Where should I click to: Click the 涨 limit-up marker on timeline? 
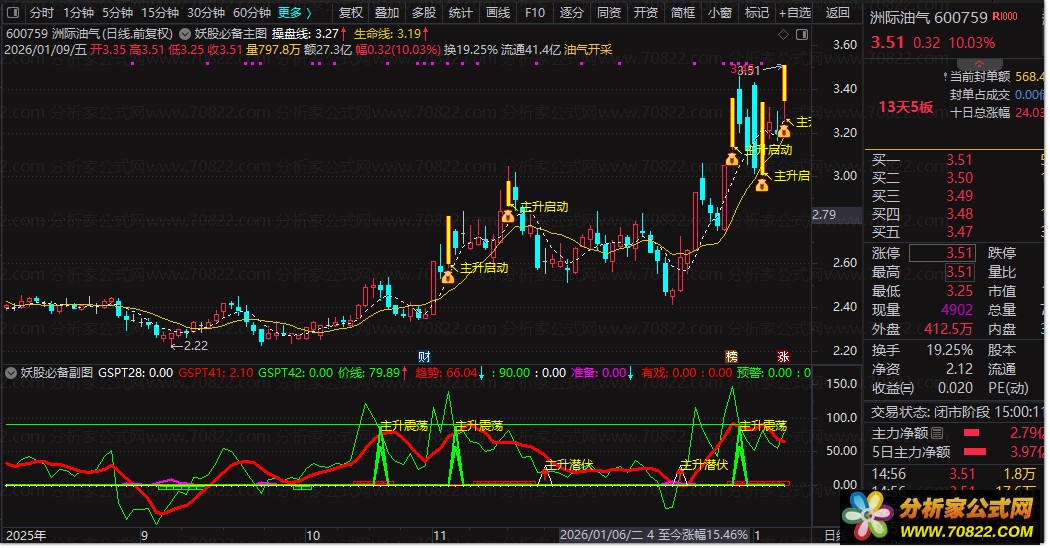coord(783,356)
